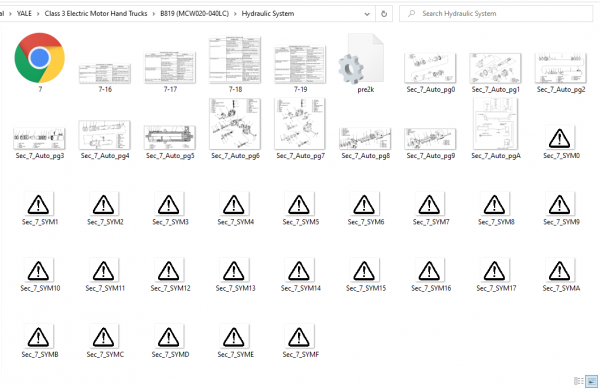The height and width of the screenshot is (388, 600).
Task: Expand chevron after B819 (MCW020-040LC)
Action: click(235, 14)
